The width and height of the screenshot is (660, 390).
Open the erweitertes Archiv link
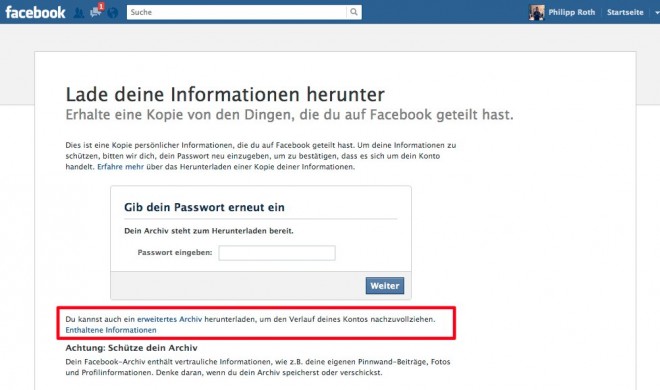(x=170, y=319)
